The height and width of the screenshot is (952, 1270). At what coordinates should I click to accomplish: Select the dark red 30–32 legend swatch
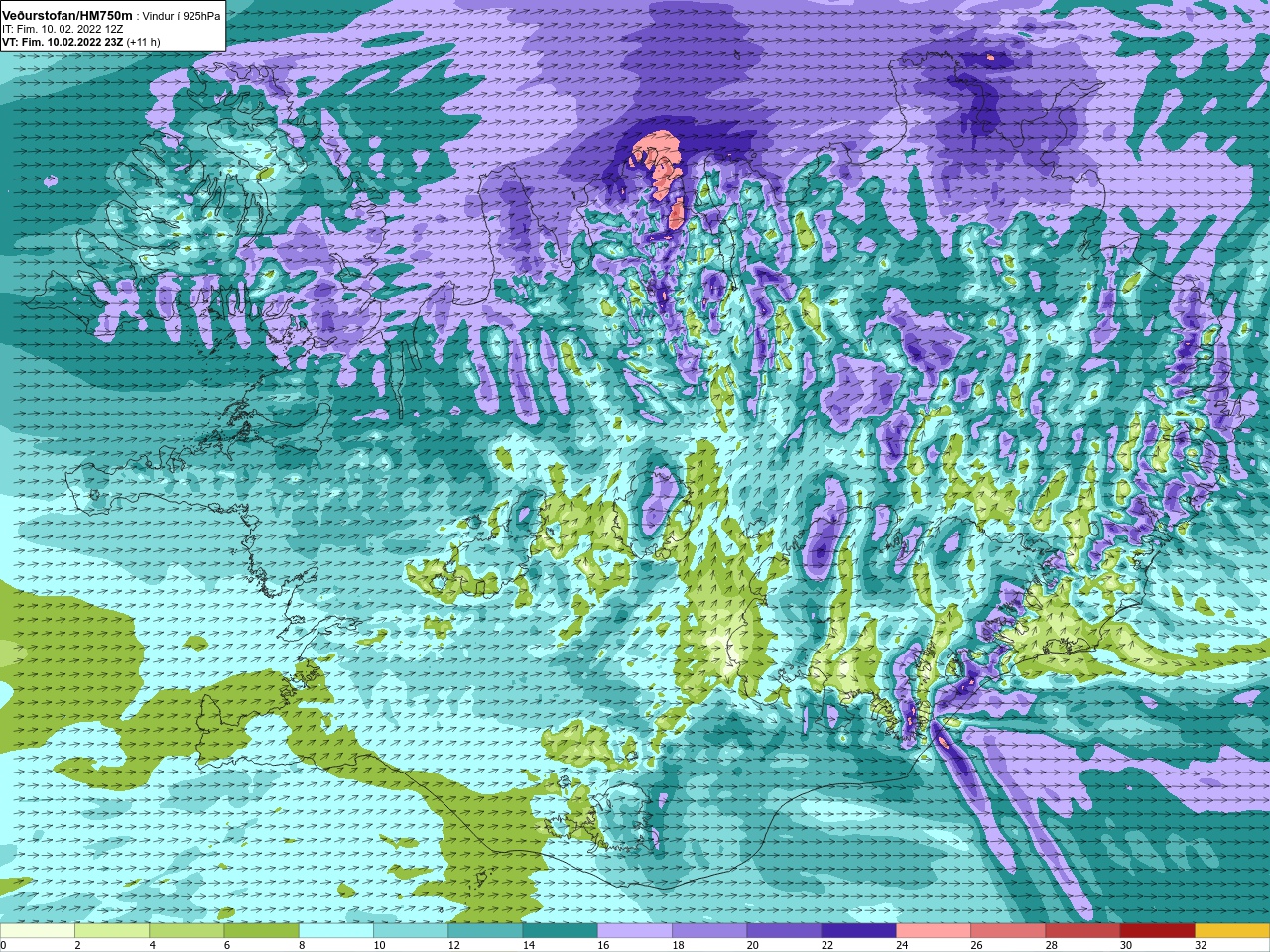tap(1157, 931)
